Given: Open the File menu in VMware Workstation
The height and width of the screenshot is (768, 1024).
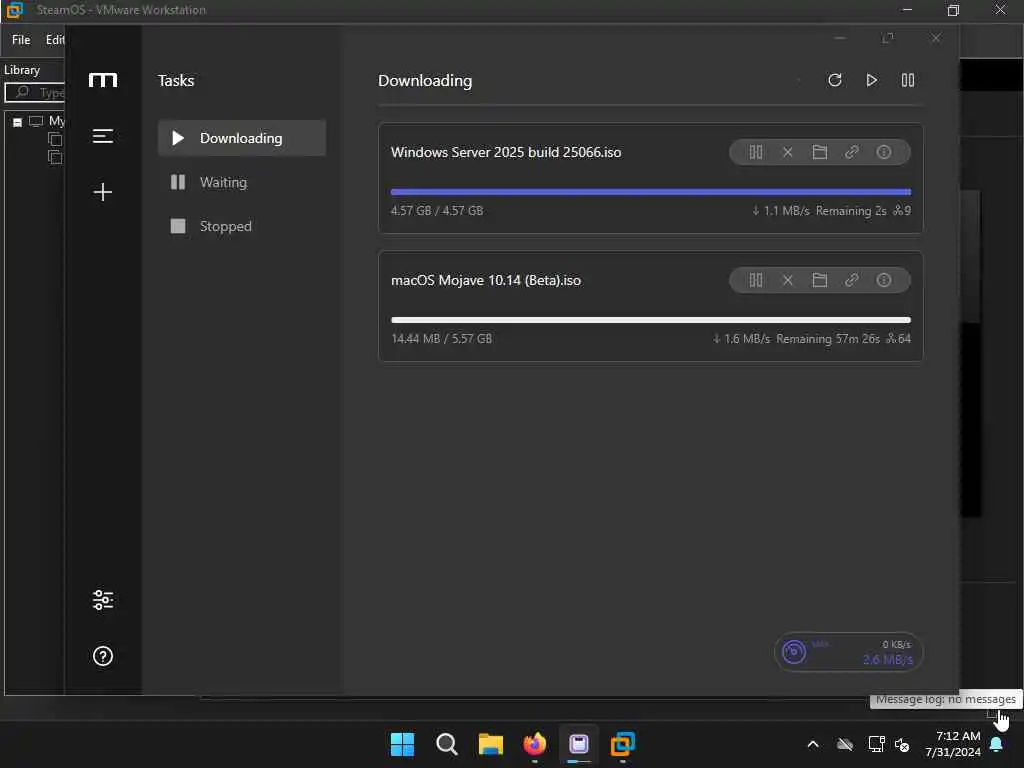Looking at the screenshot, I should [x=21, y=40].
